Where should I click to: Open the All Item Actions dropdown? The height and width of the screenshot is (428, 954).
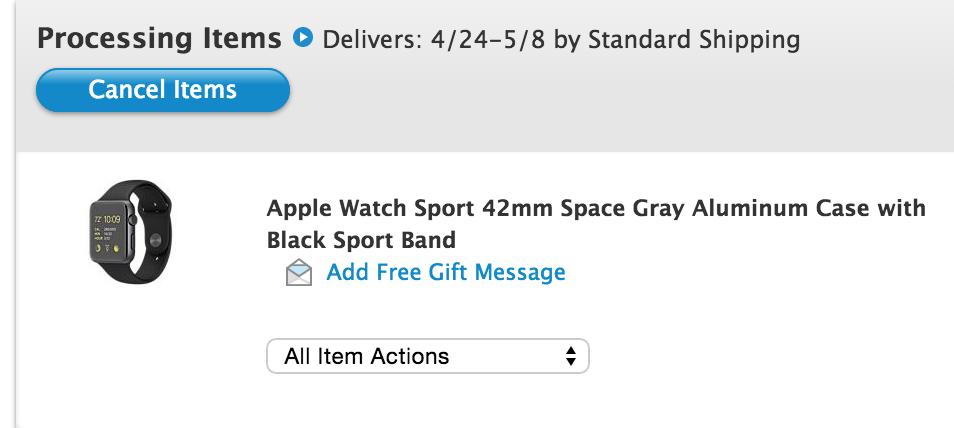[x=428, y=356]
